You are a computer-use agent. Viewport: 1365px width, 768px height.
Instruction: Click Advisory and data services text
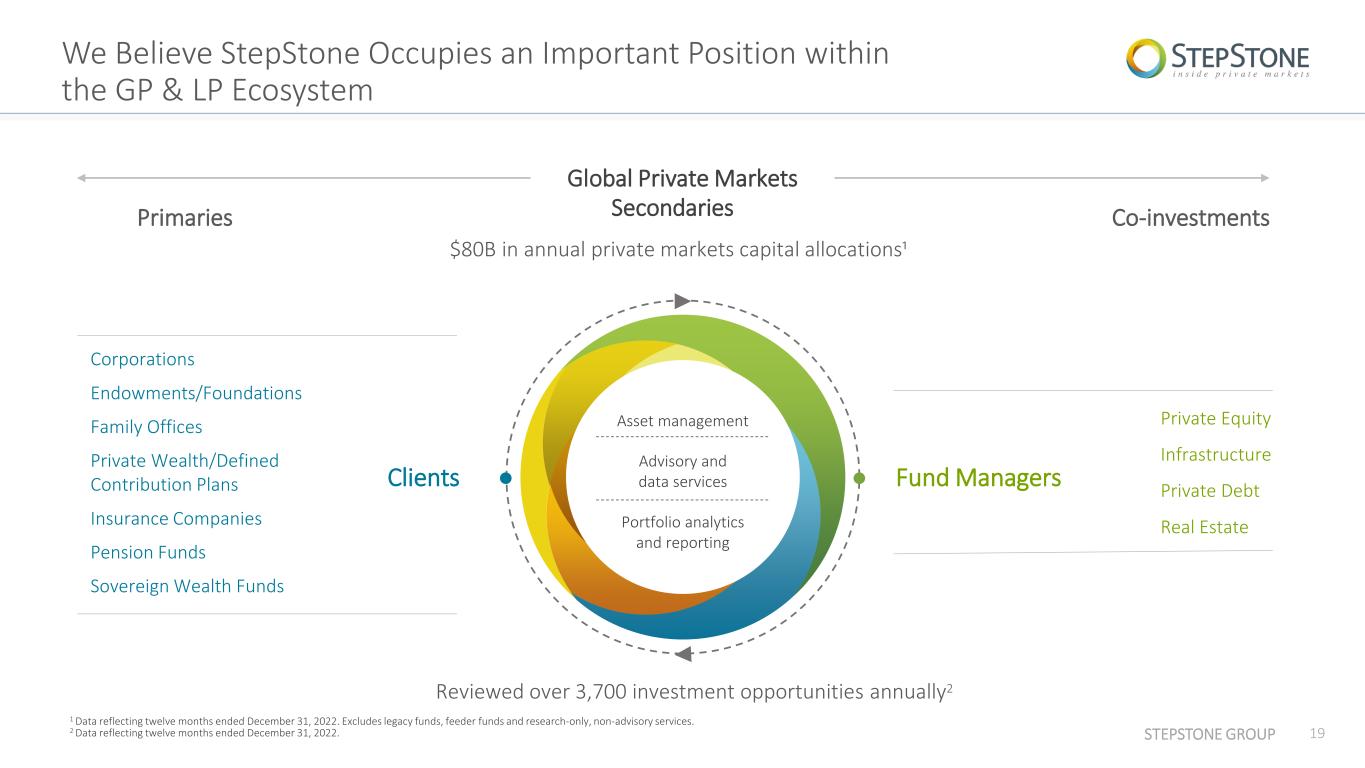(x=682, y=471)
